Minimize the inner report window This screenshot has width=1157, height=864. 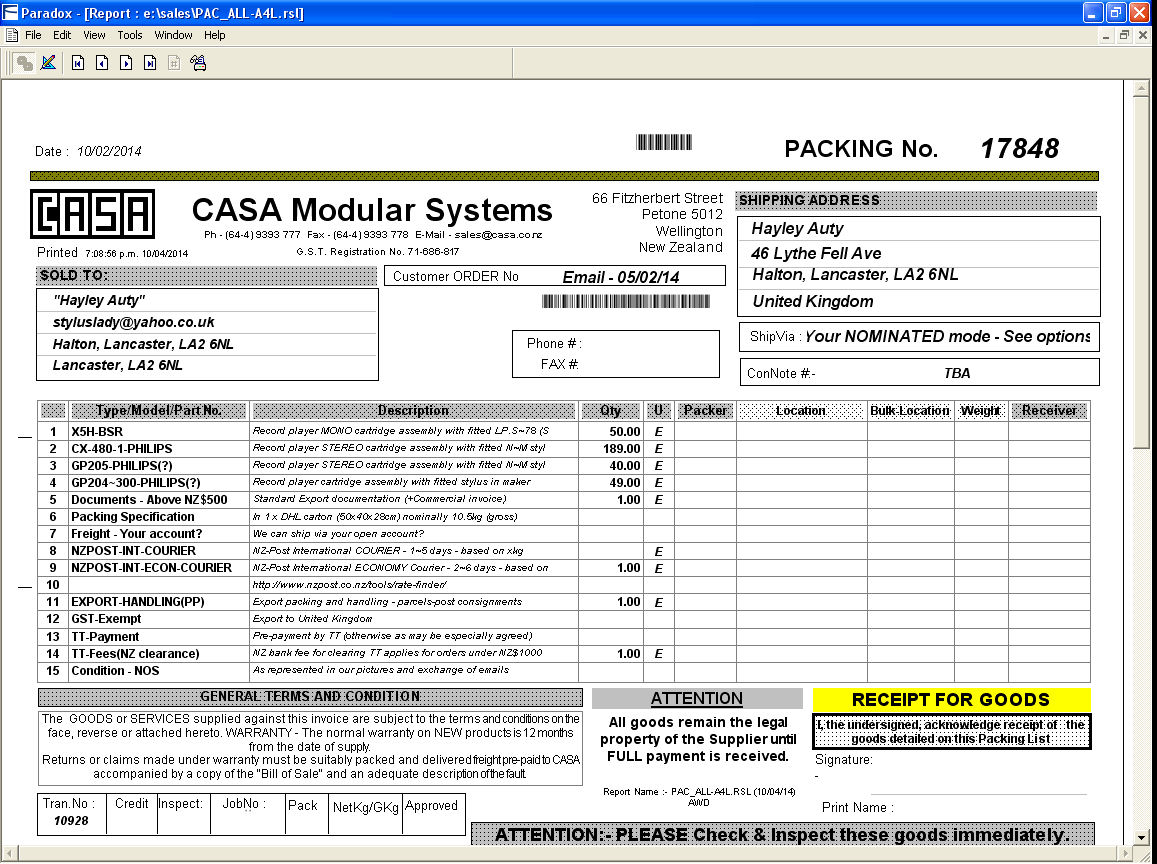1106,35
